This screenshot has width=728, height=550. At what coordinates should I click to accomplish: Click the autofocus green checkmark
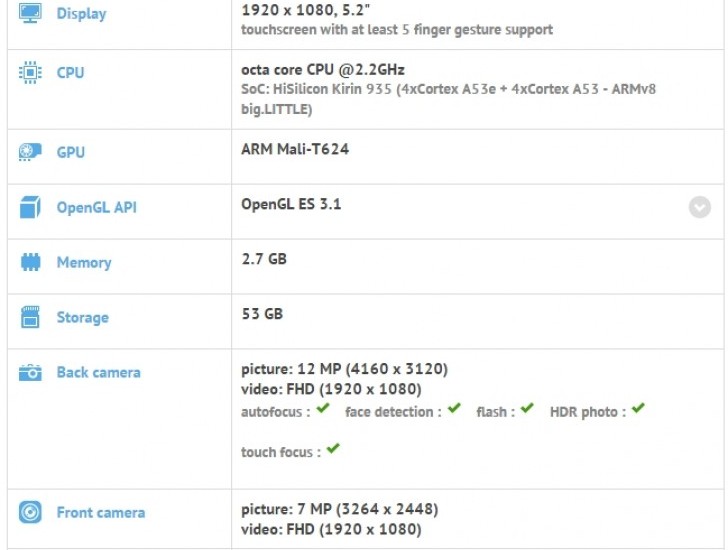click(x=323, y=409)
